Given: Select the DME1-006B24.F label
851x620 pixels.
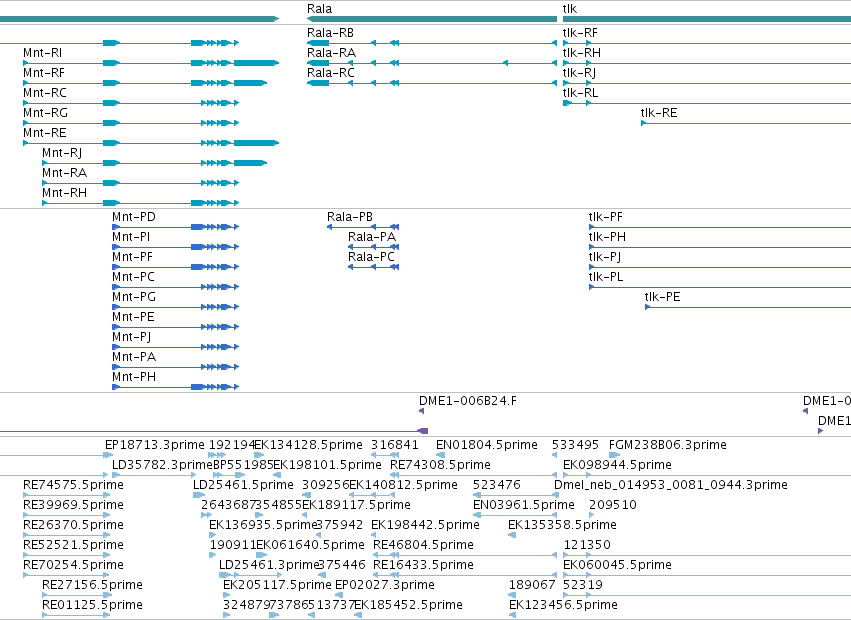Looking at the screenshot, I should (468, 402).
